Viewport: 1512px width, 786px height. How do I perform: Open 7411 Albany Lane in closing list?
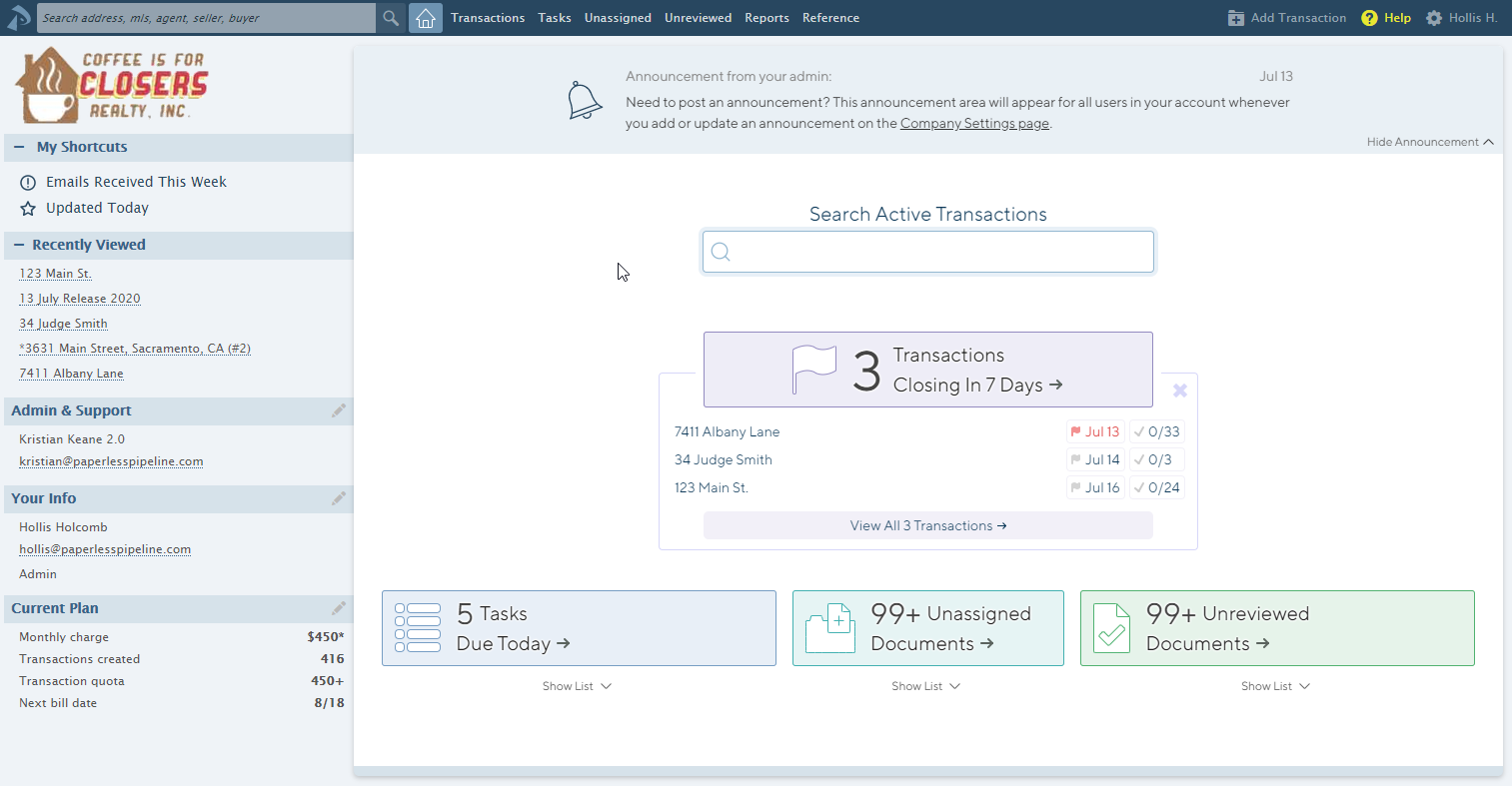(x=727, y=431)
